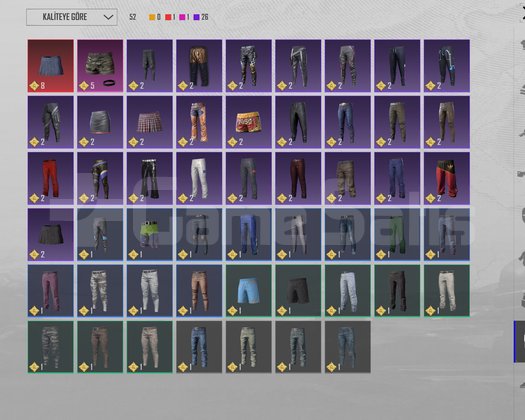The width and height of the screenshot is (525, 420).
Task: Click the purple rarity filter showing 26
Action: (x=201, y=17)
